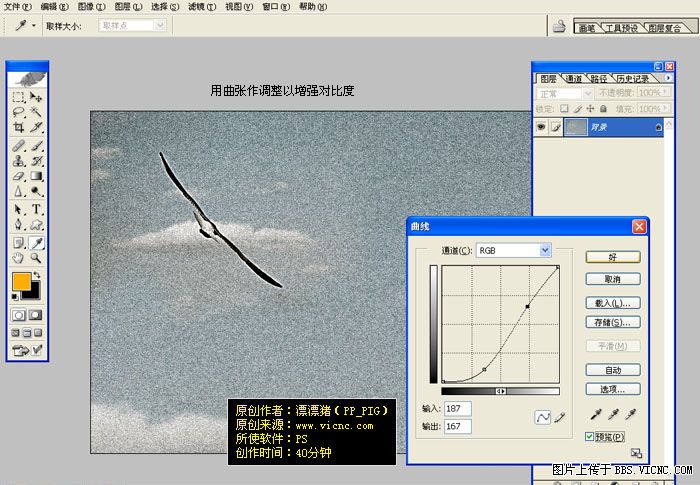
Task: Select the Hand tool
Action: click(x=18, y=258)
